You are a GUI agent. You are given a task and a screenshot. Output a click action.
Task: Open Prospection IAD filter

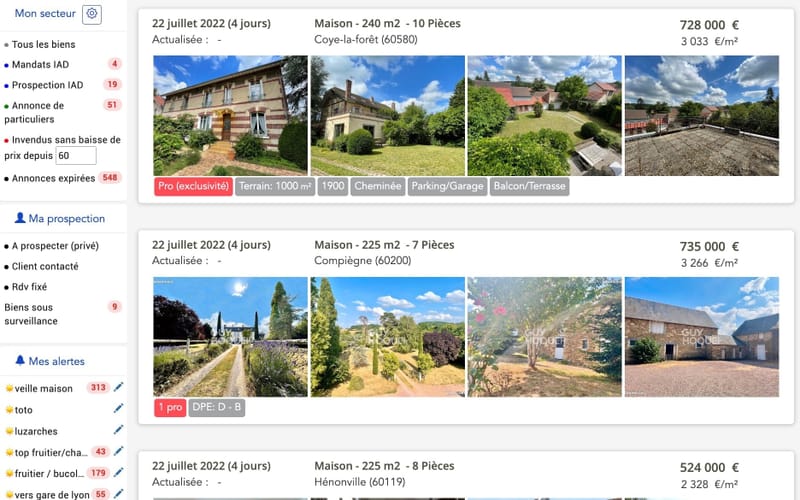pyautogui.click(x=47, y=85)
